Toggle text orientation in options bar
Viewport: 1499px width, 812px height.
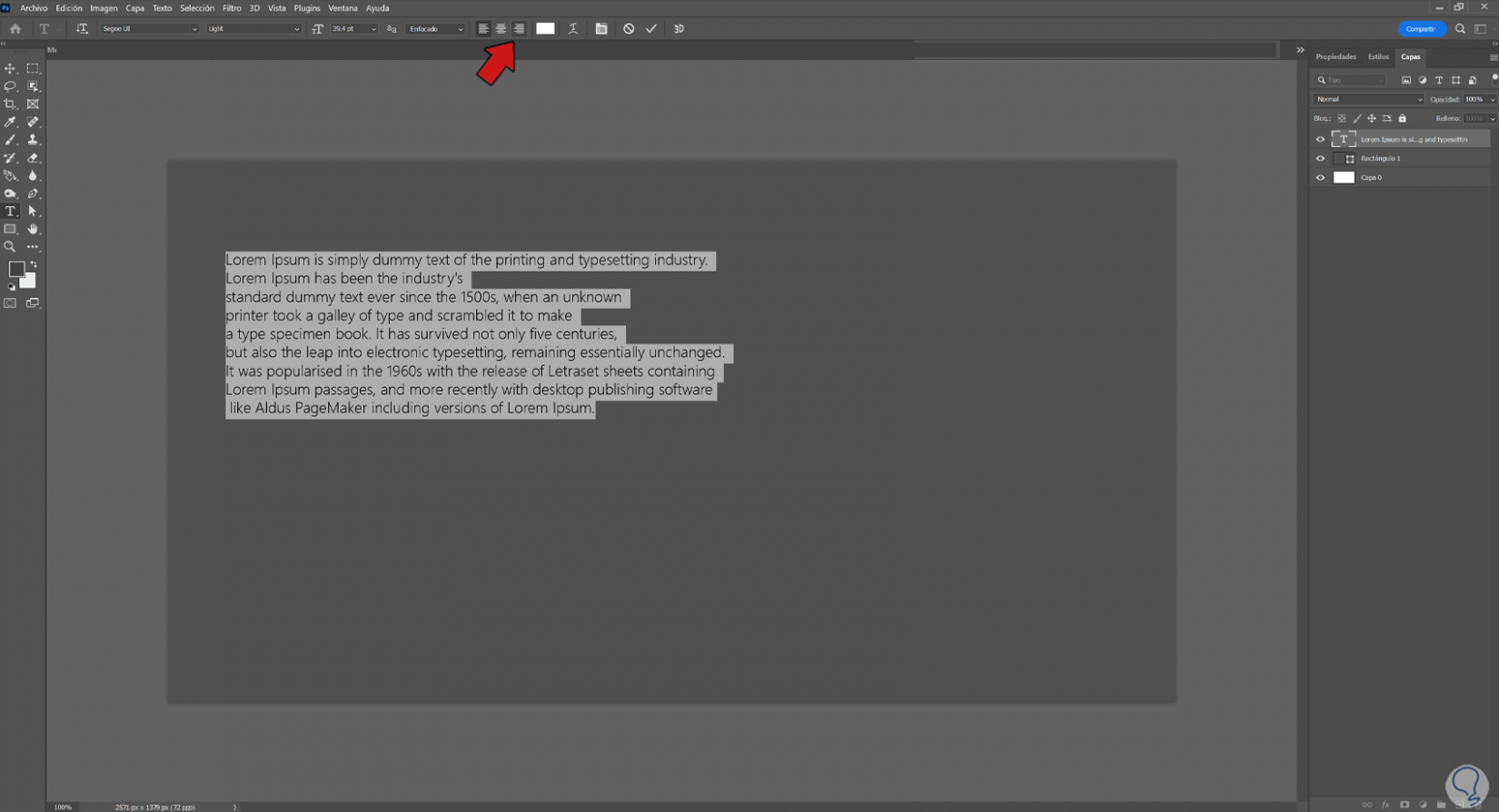(82, 29)
